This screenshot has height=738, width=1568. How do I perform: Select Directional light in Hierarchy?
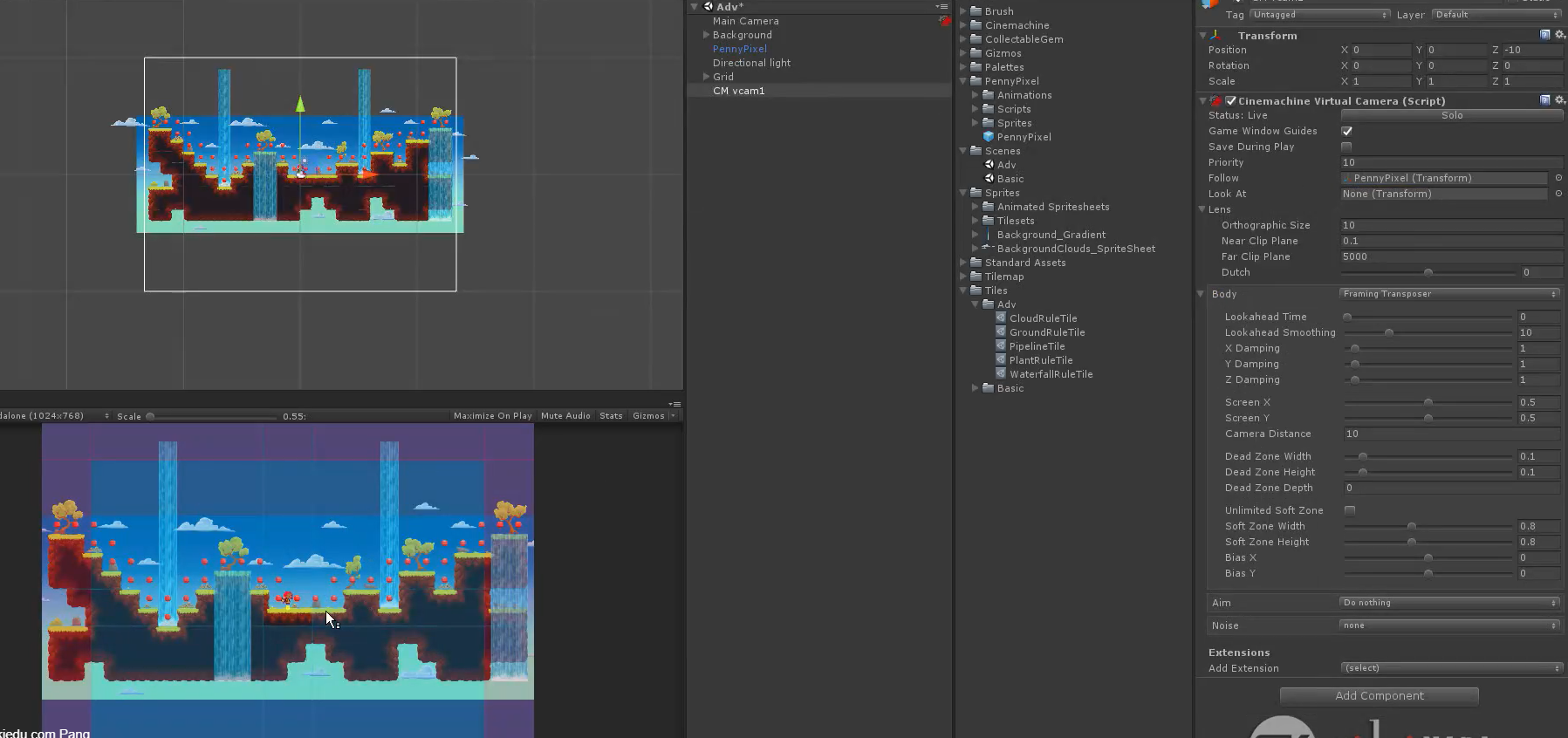pyautogui.click(x=751, y=63)
